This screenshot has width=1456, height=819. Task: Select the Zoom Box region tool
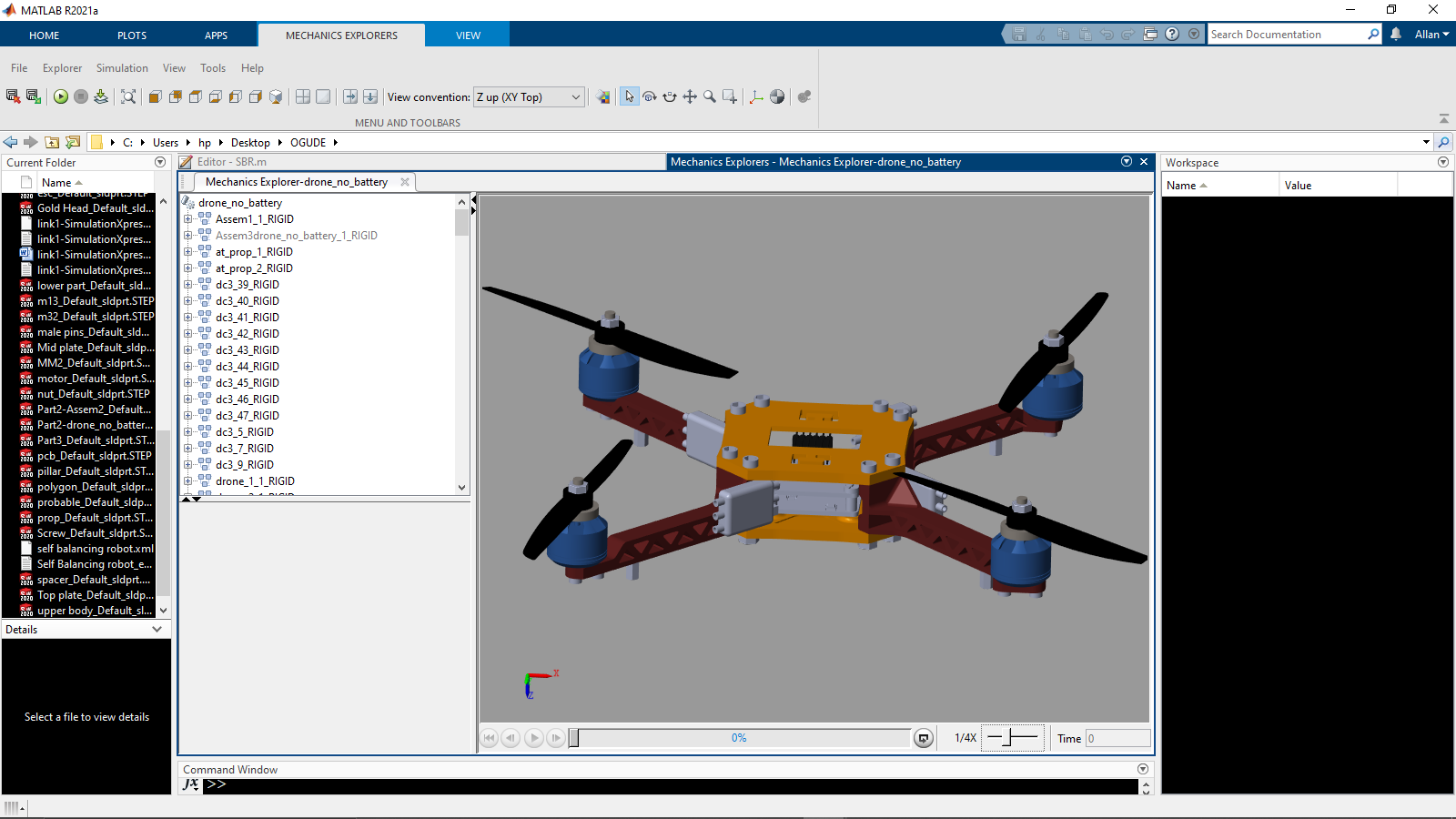tap(730, 96)
